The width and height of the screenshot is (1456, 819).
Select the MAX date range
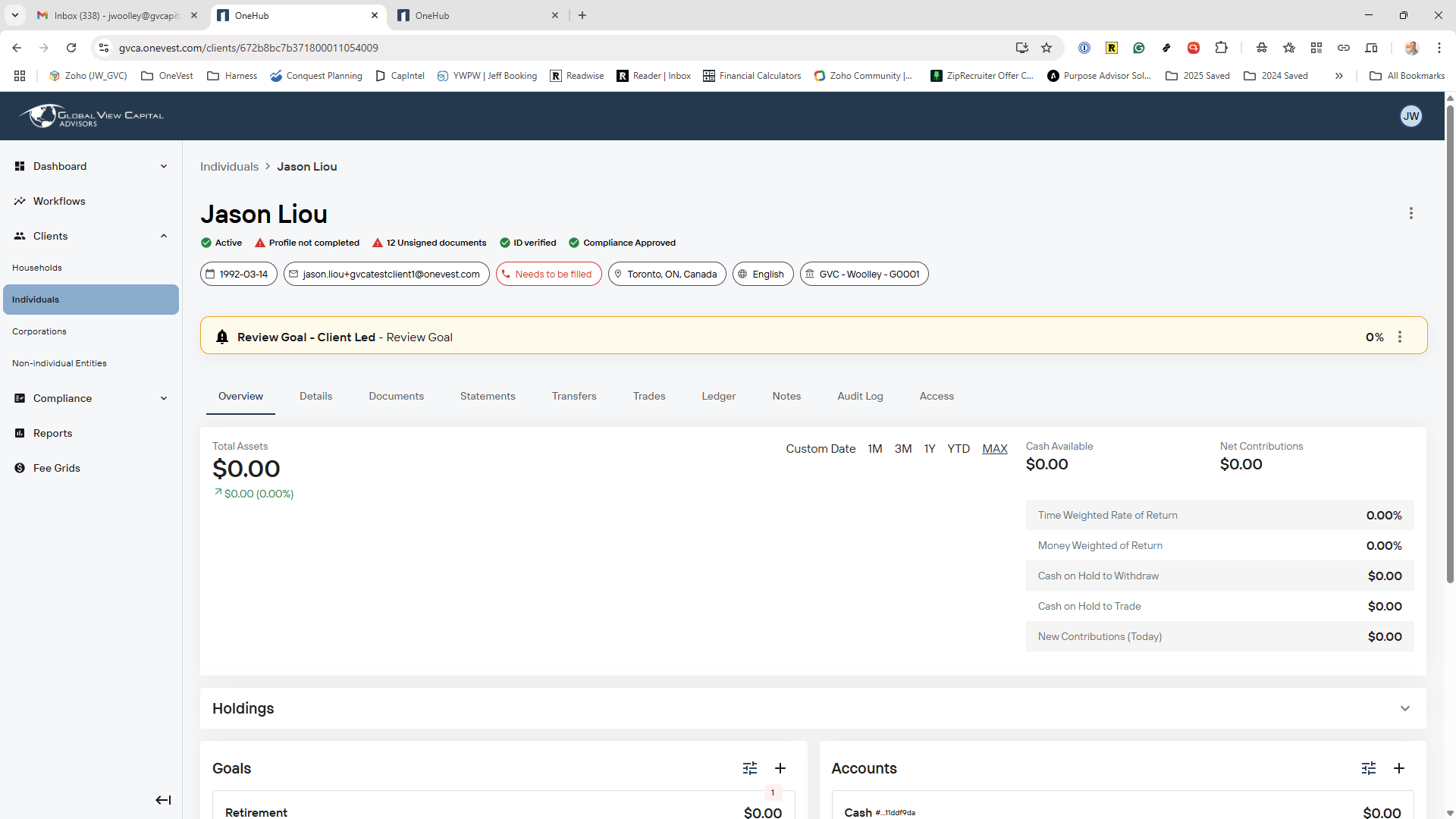[x=995, y=449]
